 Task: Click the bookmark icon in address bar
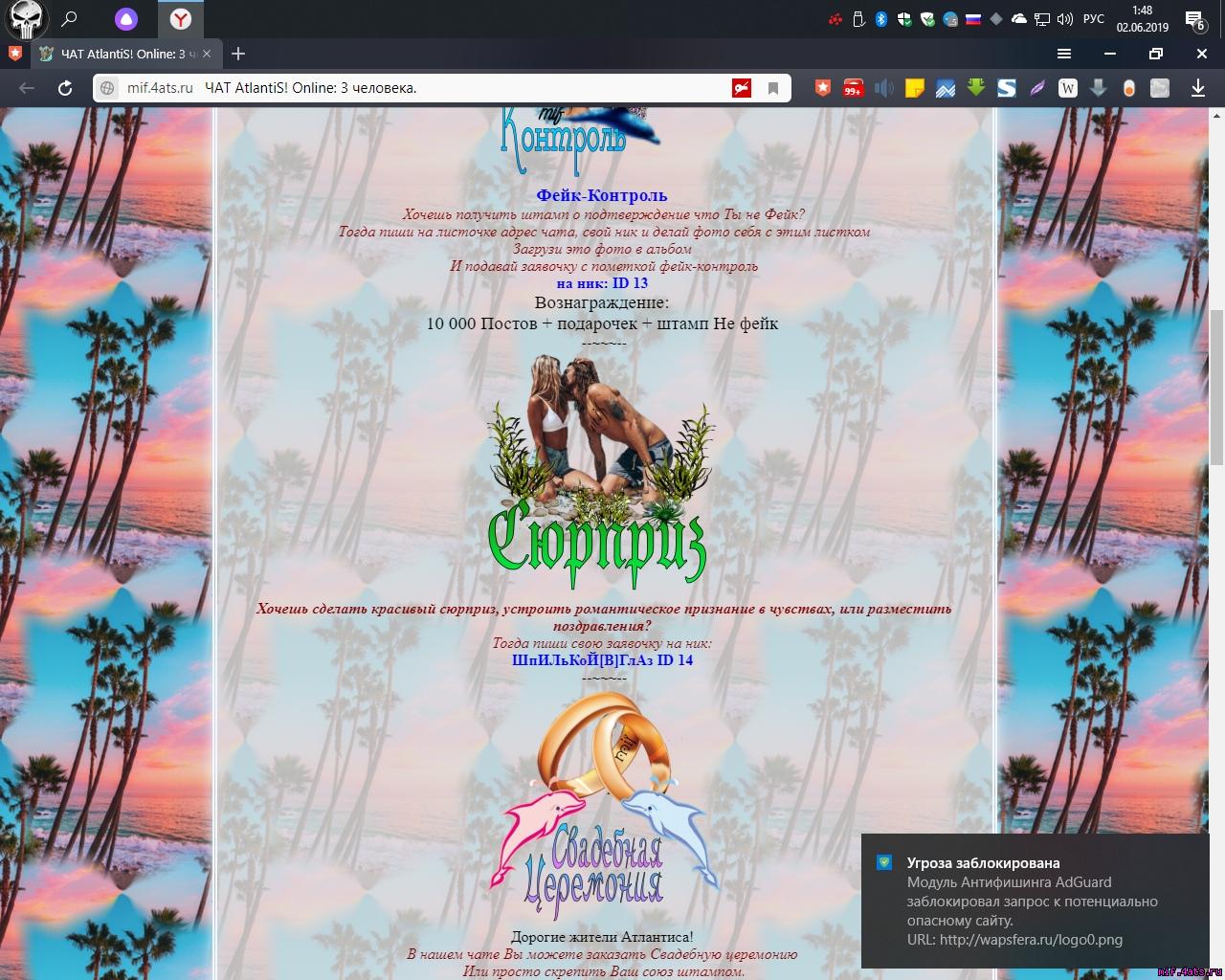pyautogui.click(x=773, y=88)
